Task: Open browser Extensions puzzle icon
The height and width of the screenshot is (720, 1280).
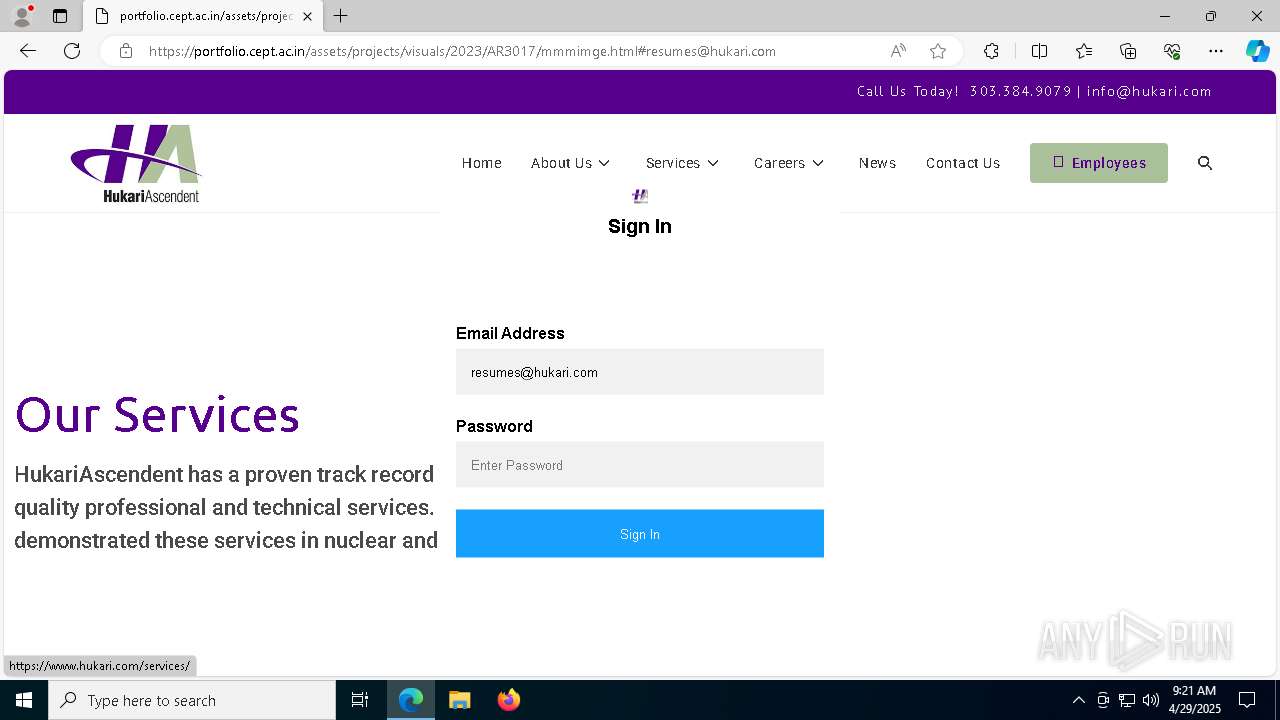Action: (x=991, y=51)
